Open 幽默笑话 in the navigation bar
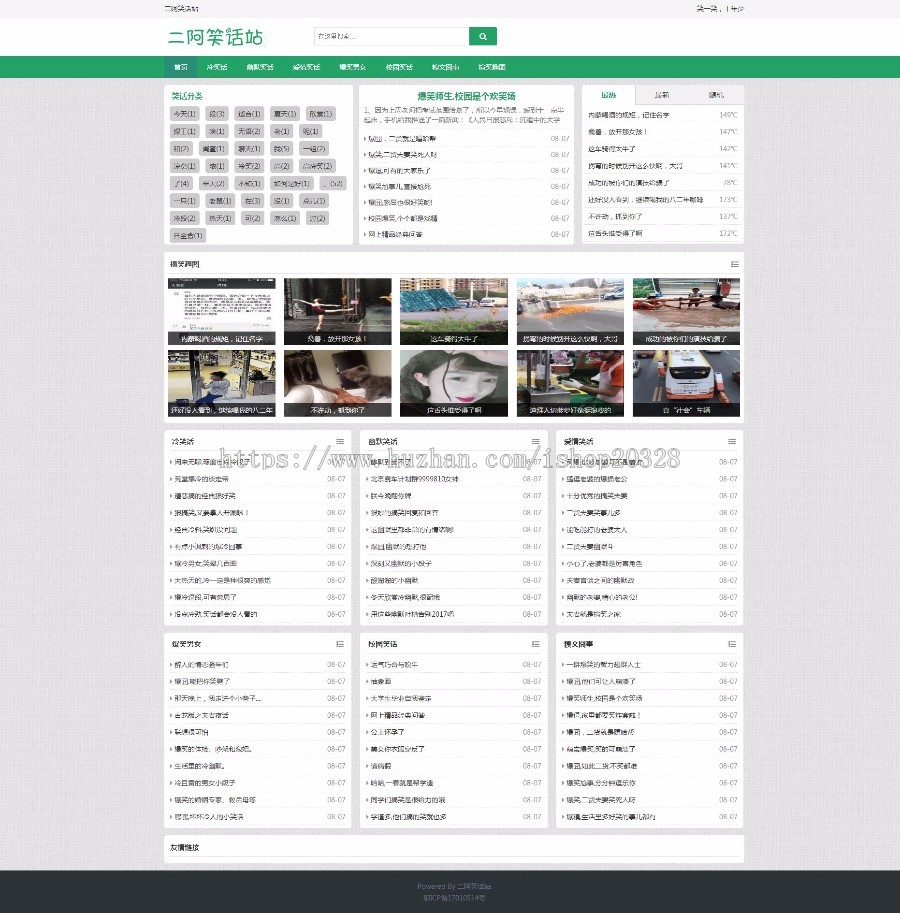This screenshot has width=900, height=913. (x=260, y=67)
